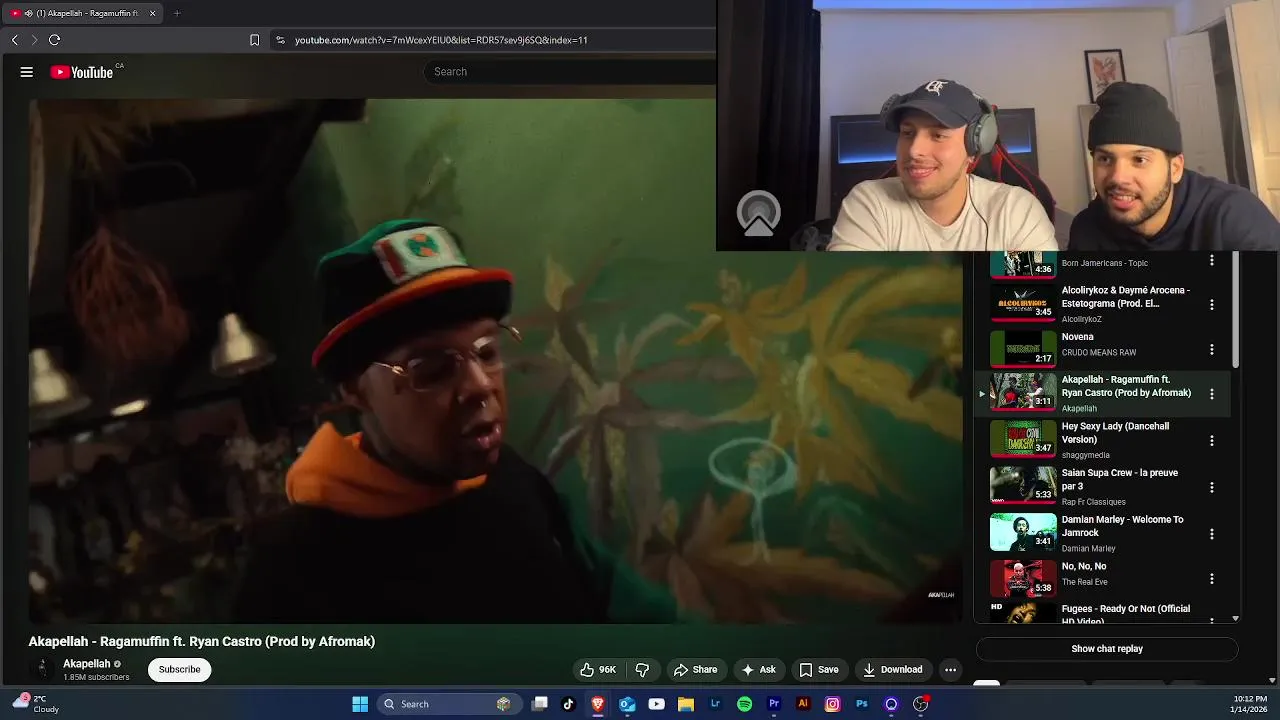Open TikTok from taskbar
Image resolution: width=1280 pixels, height=720 pixels.
pyautogui.click(x=569, y=704)
